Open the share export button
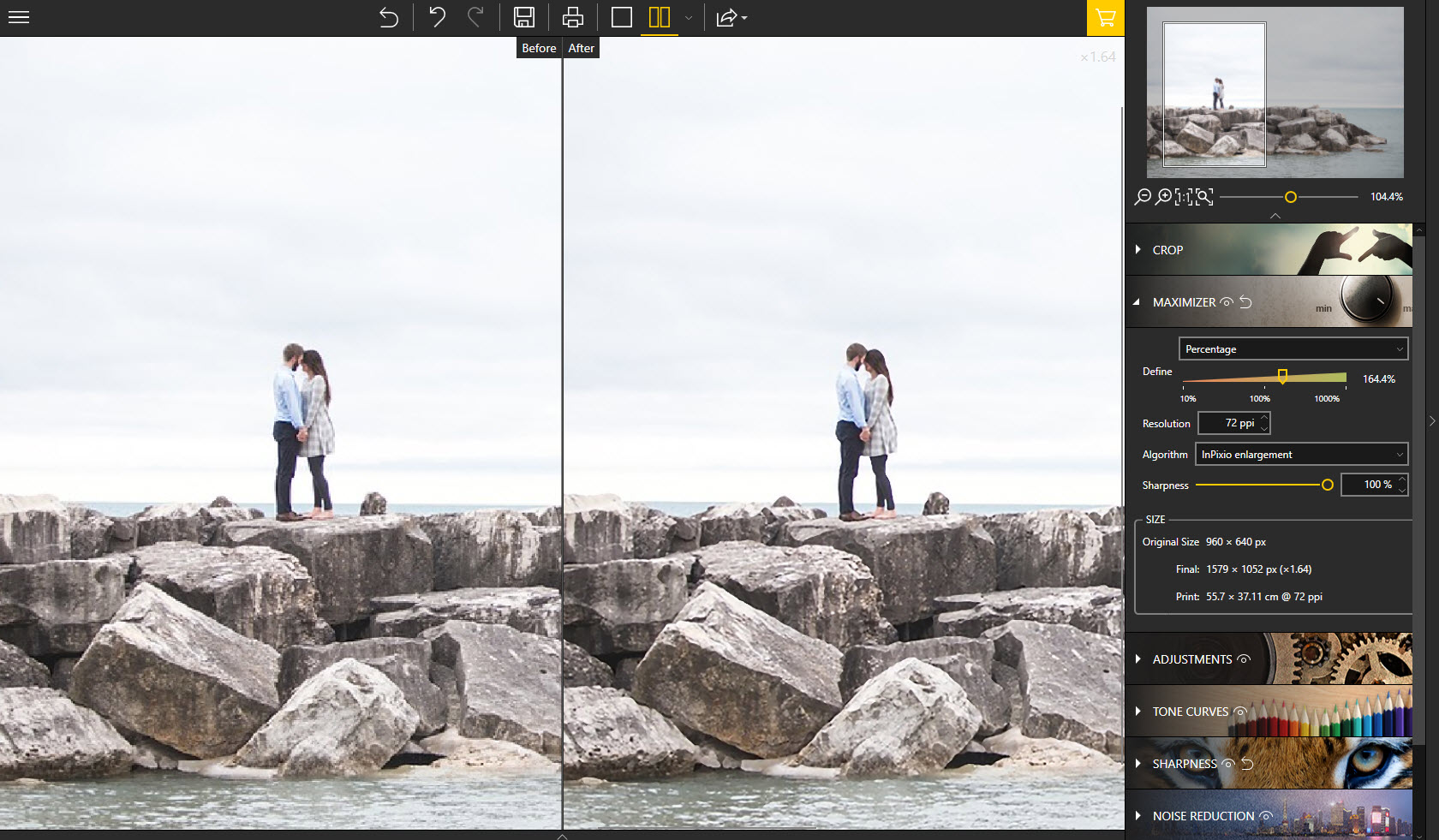The image size is (1439, 840). 731,18
